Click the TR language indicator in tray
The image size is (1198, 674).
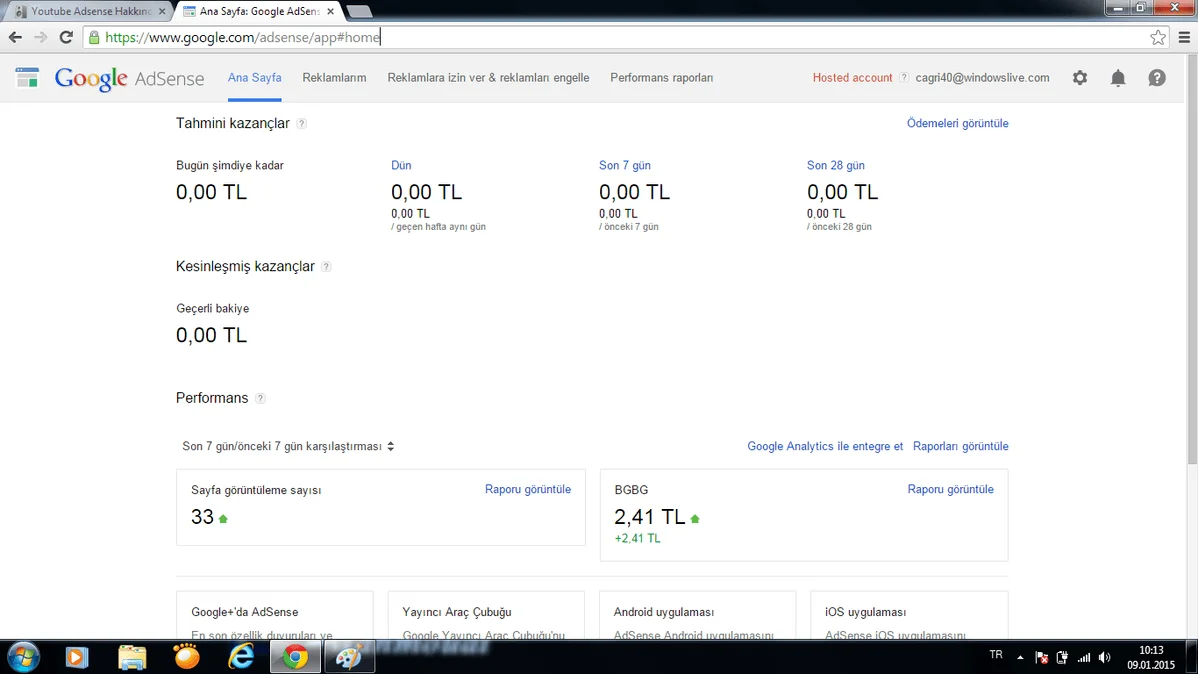(x=996, y=655)
